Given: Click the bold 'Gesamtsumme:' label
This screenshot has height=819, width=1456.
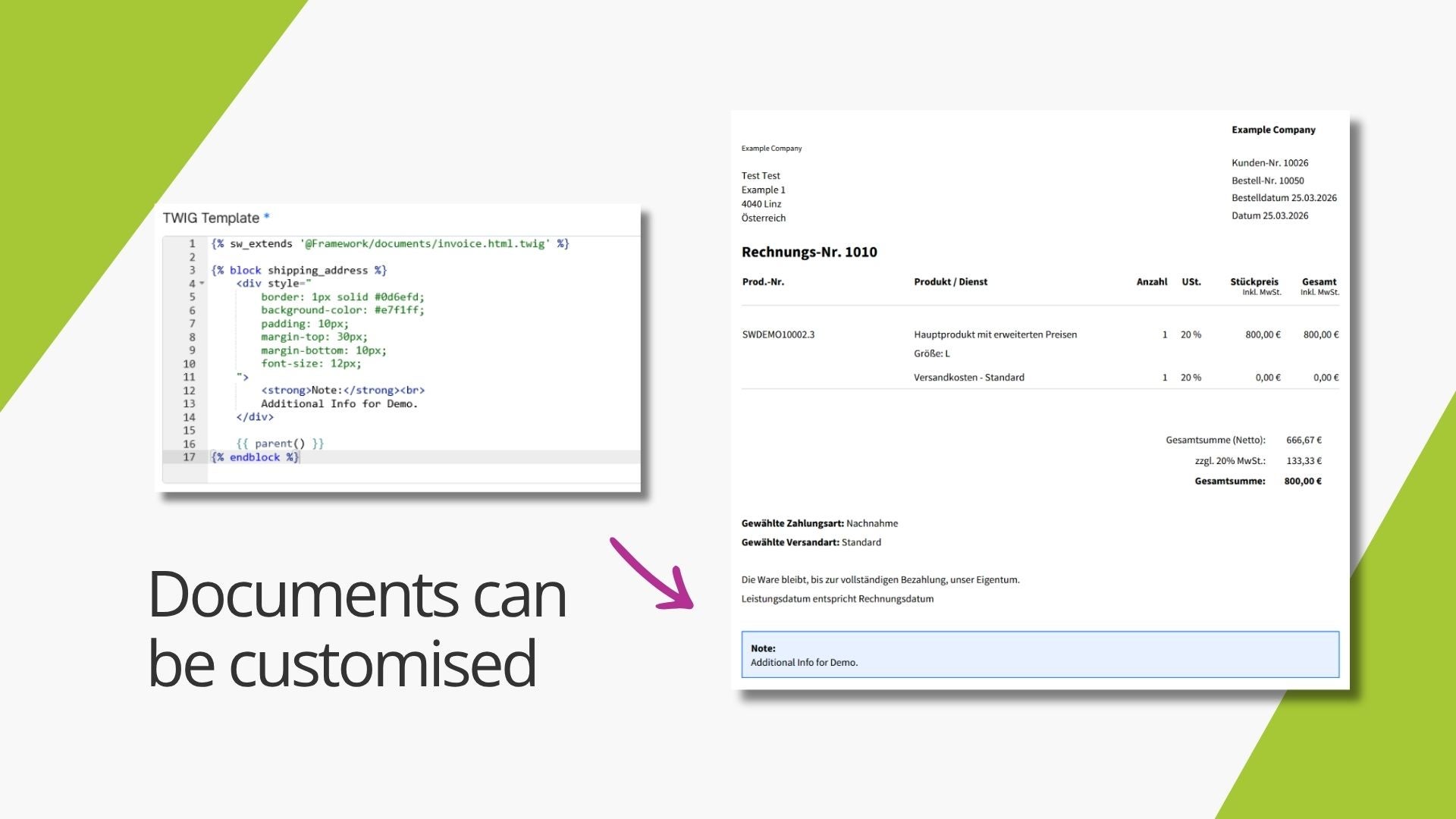Looking at the screenshot, I should [1230, 481].
